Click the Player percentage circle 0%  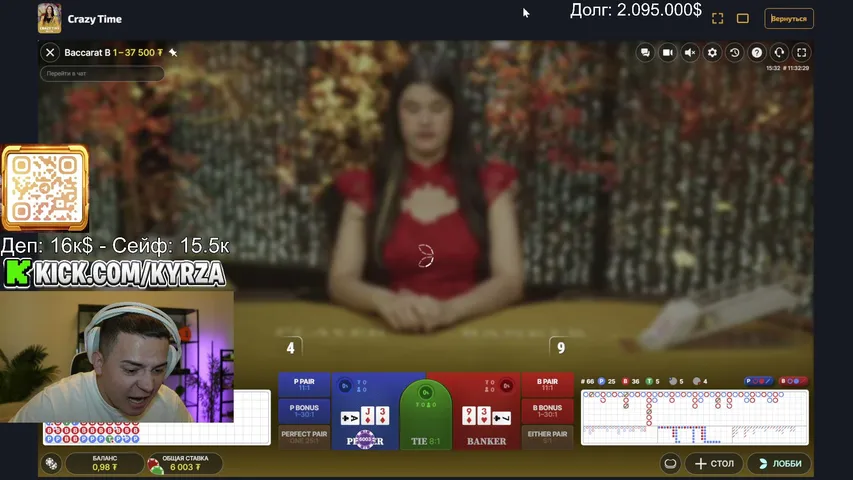[344, 386]
